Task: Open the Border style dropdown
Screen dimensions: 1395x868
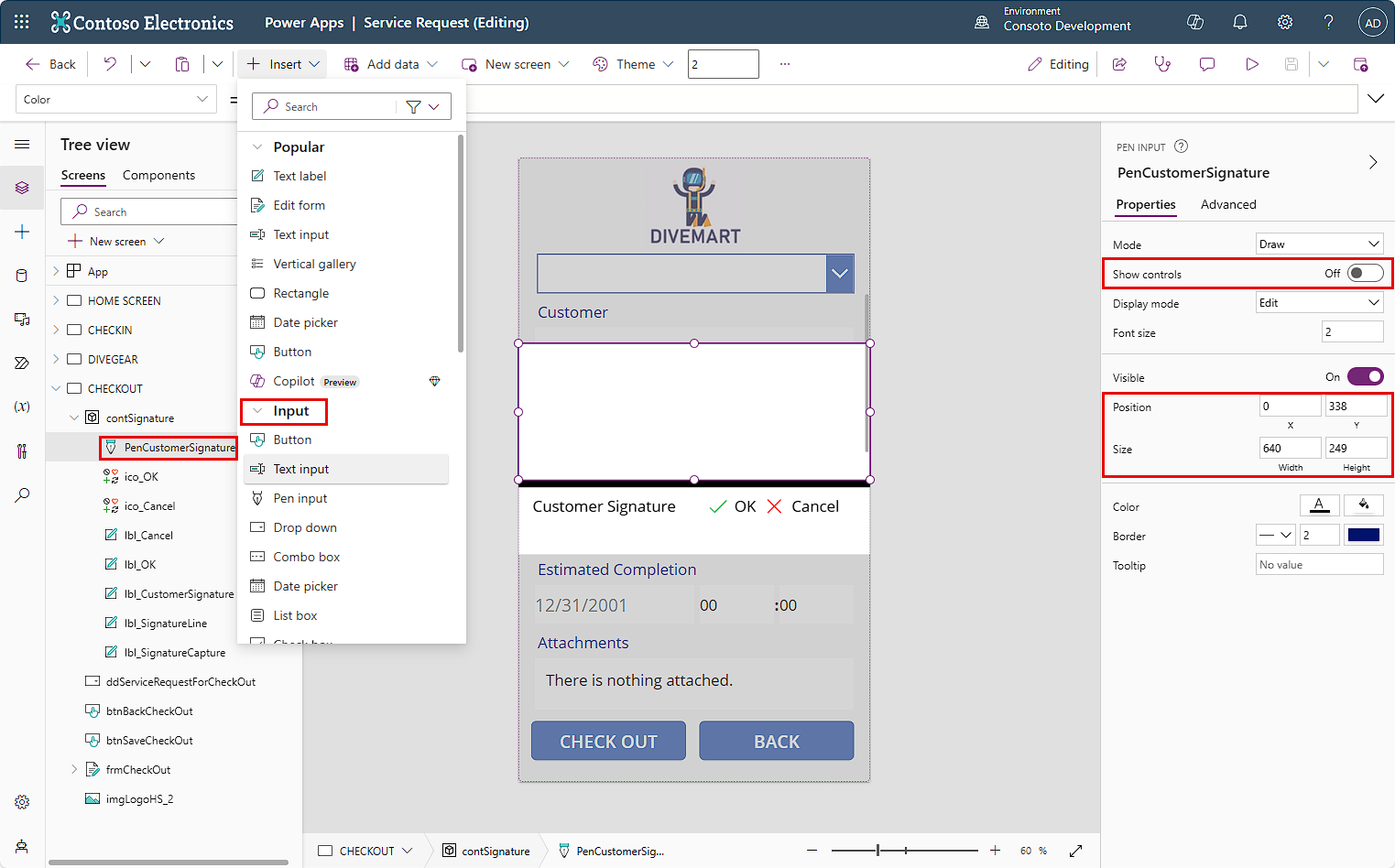Action: 1275,535
